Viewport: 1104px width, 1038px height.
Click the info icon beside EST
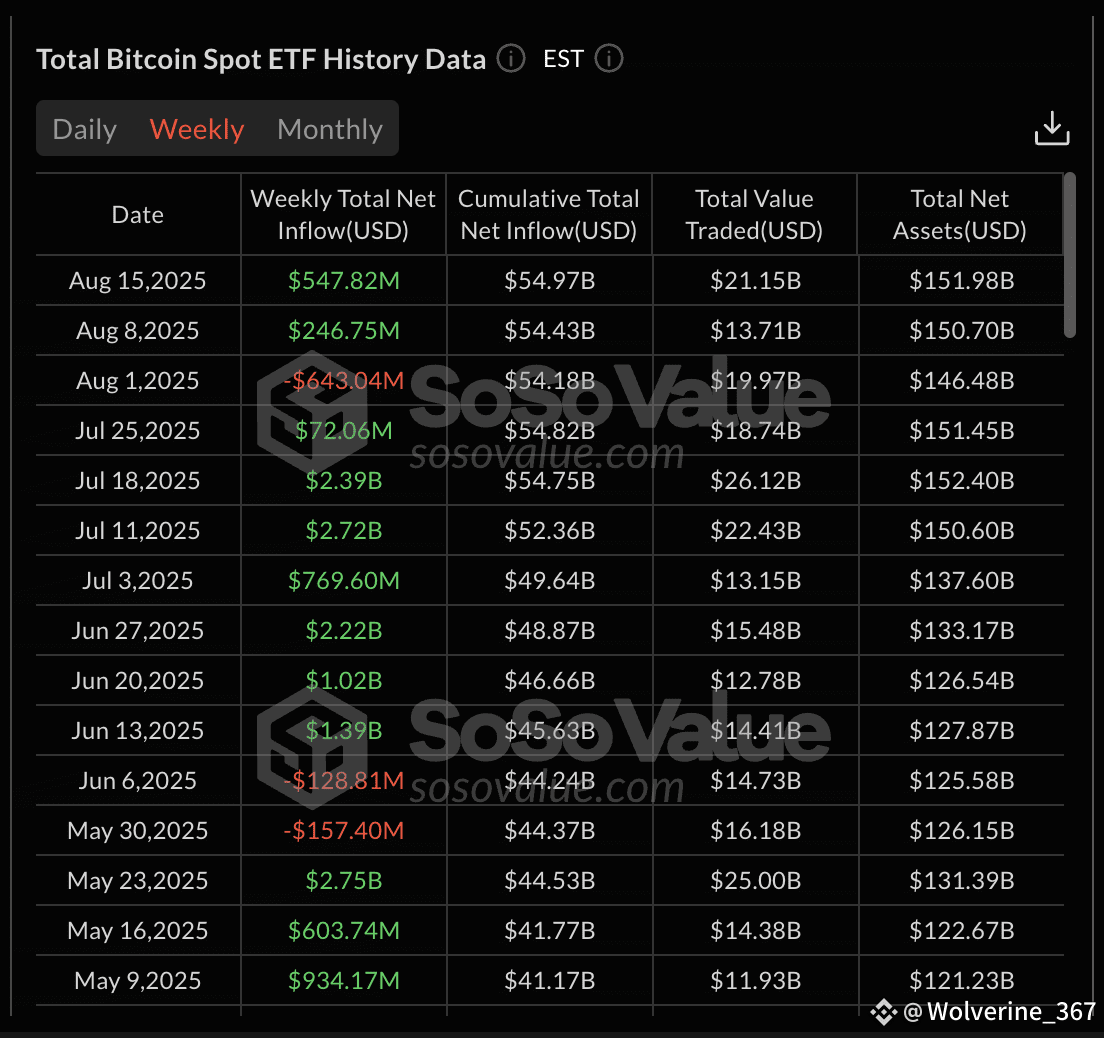coord(609,58)
